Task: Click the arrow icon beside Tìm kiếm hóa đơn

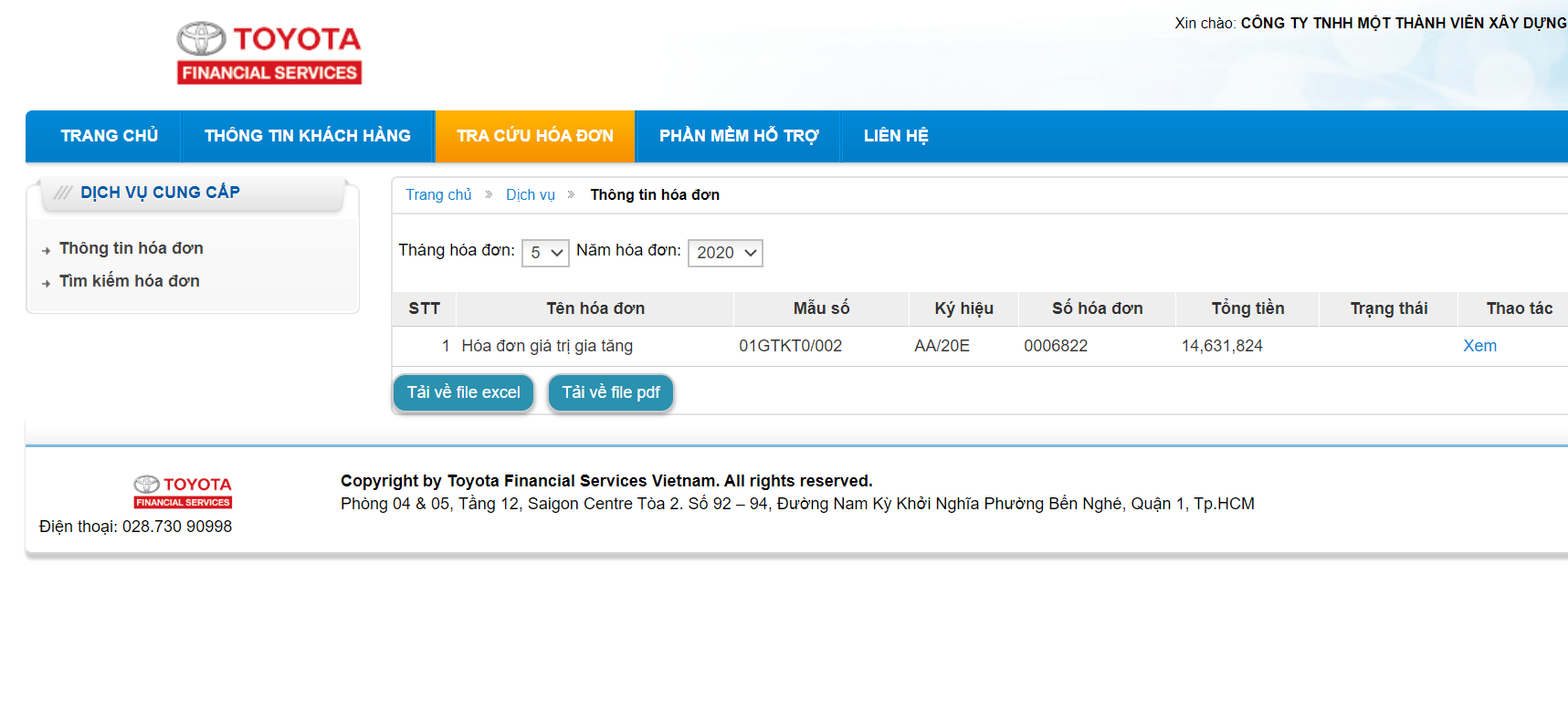Action: pos(46,284)
